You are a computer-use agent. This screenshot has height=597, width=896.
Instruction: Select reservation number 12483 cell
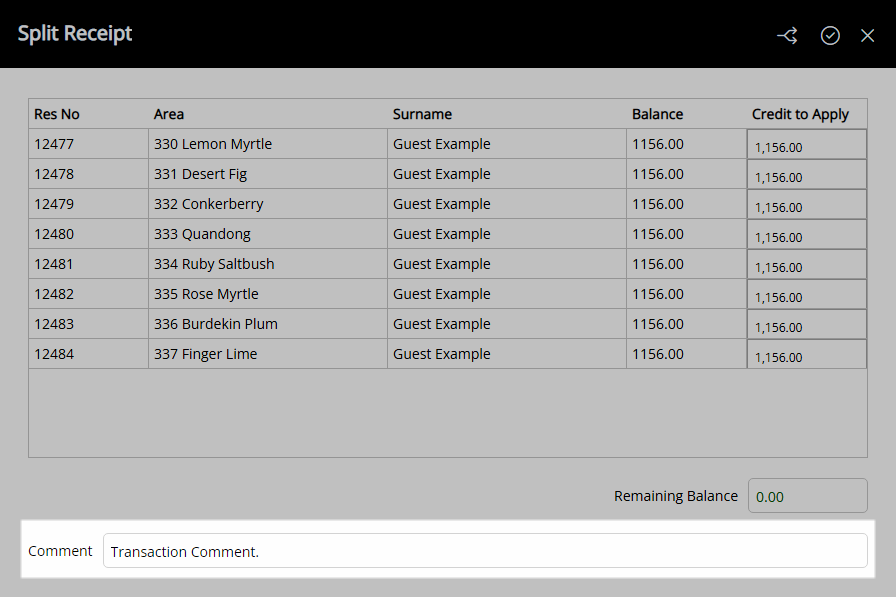tap(89, 324)
